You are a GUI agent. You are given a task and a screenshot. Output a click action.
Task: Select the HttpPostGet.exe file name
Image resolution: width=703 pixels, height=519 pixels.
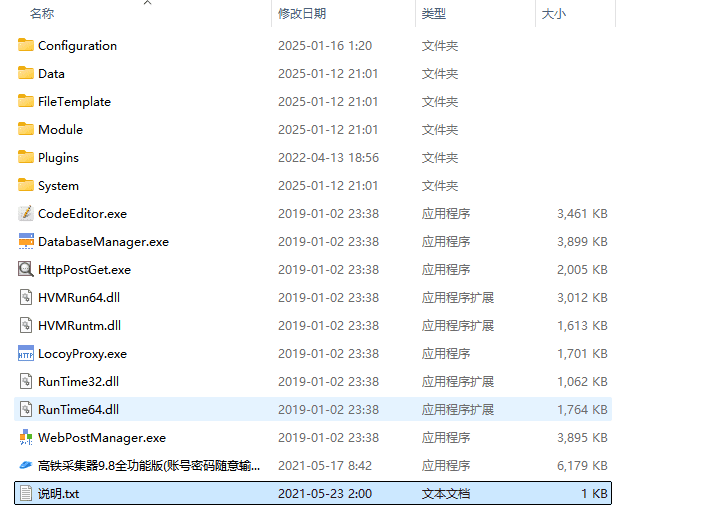[x=84, y=270]
